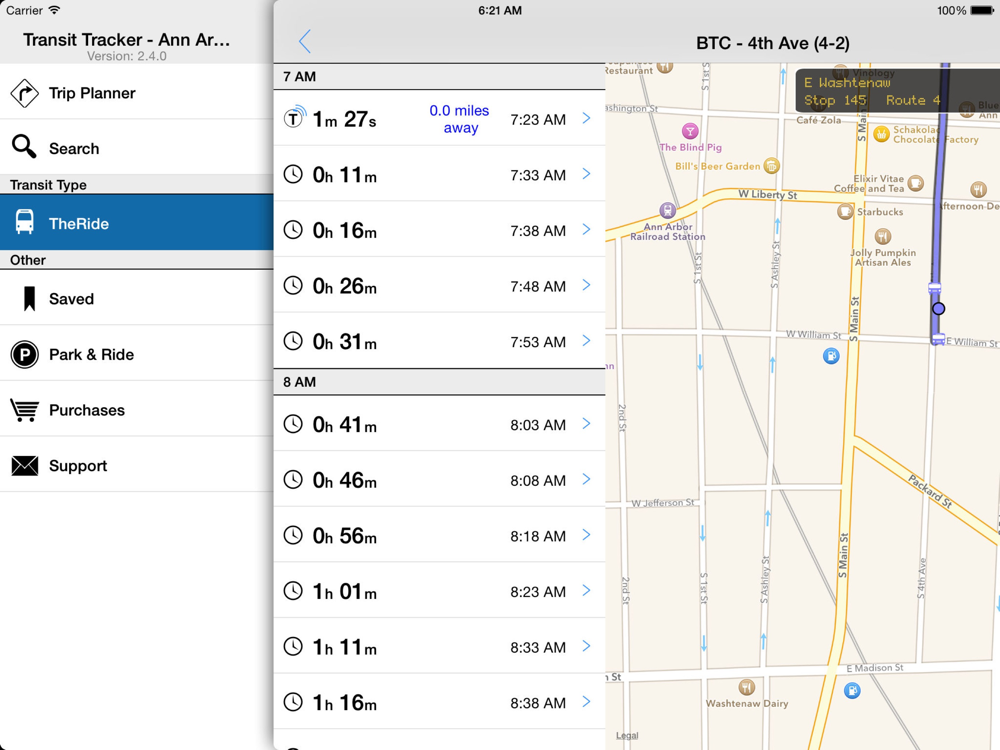Tap Bill's Beer Garden map pin
Viewport: 1000px width, 750px height.
[772, 166]
